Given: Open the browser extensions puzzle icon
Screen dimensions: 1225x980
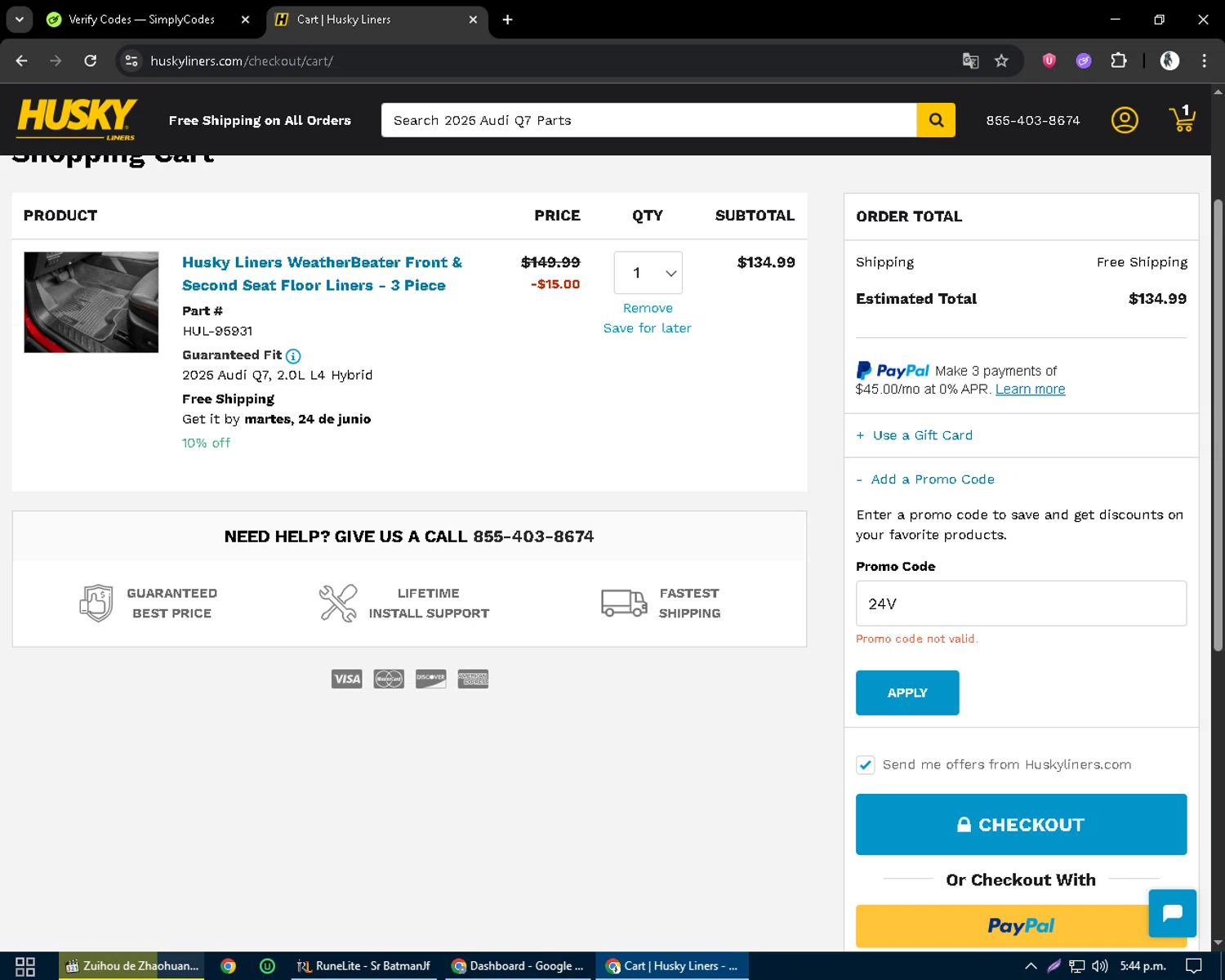Looking at the screenshot, I should [1119, 60].
